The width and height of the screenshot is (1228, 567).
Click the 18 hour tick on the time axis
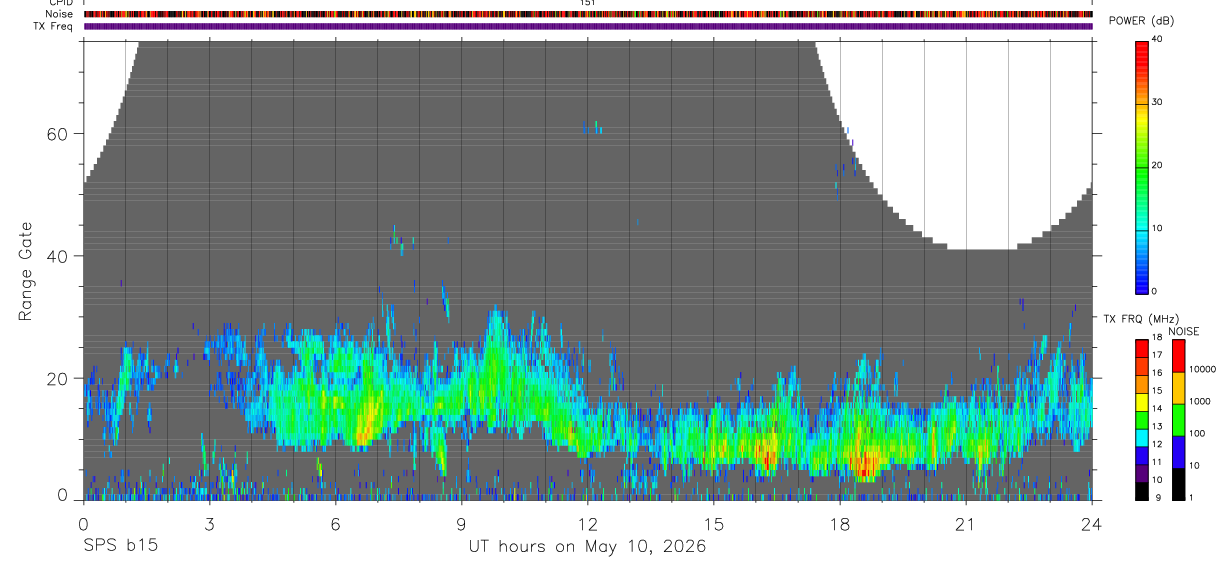click(840, 523)
